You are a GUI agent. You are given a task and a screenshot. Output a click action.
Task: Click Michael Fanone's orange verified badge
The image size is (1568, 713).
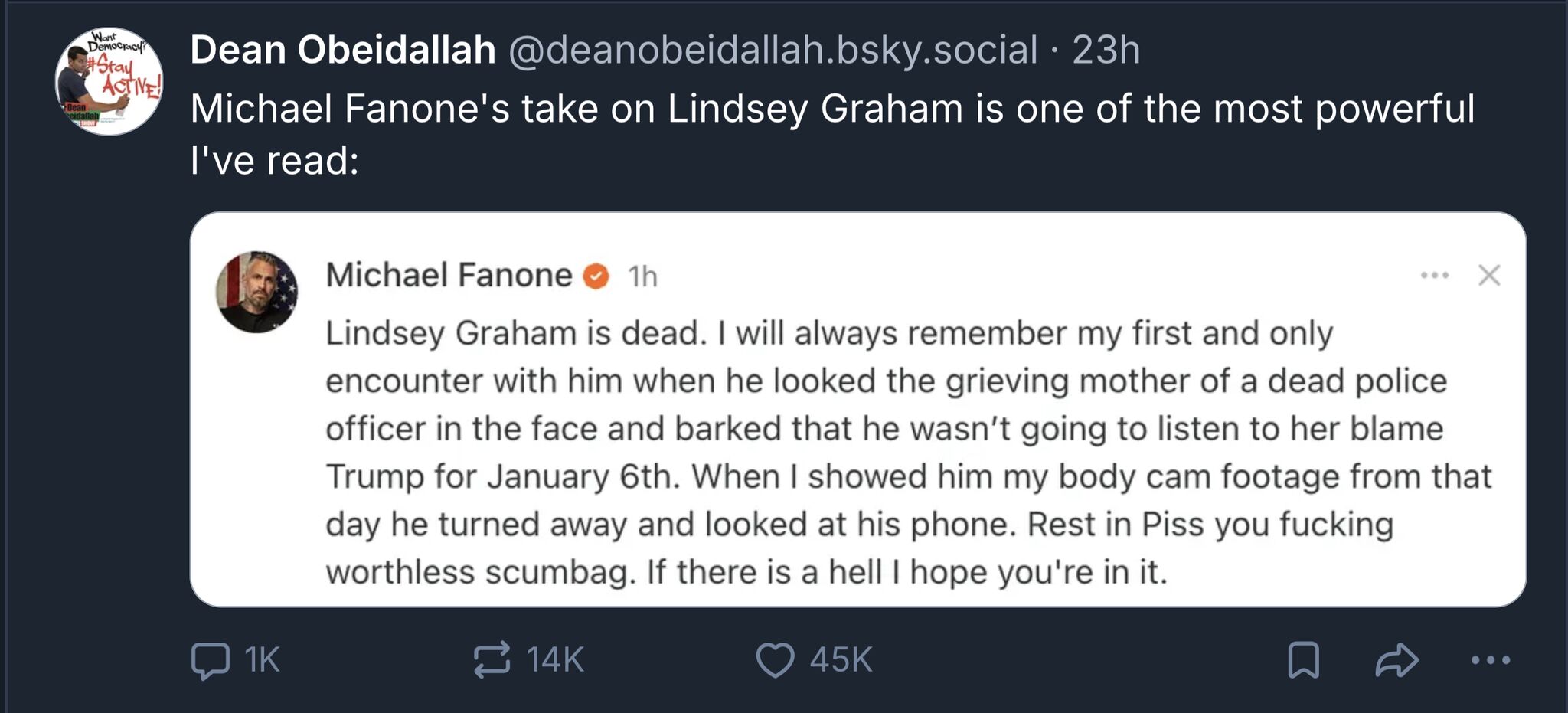tap(596, 276)
